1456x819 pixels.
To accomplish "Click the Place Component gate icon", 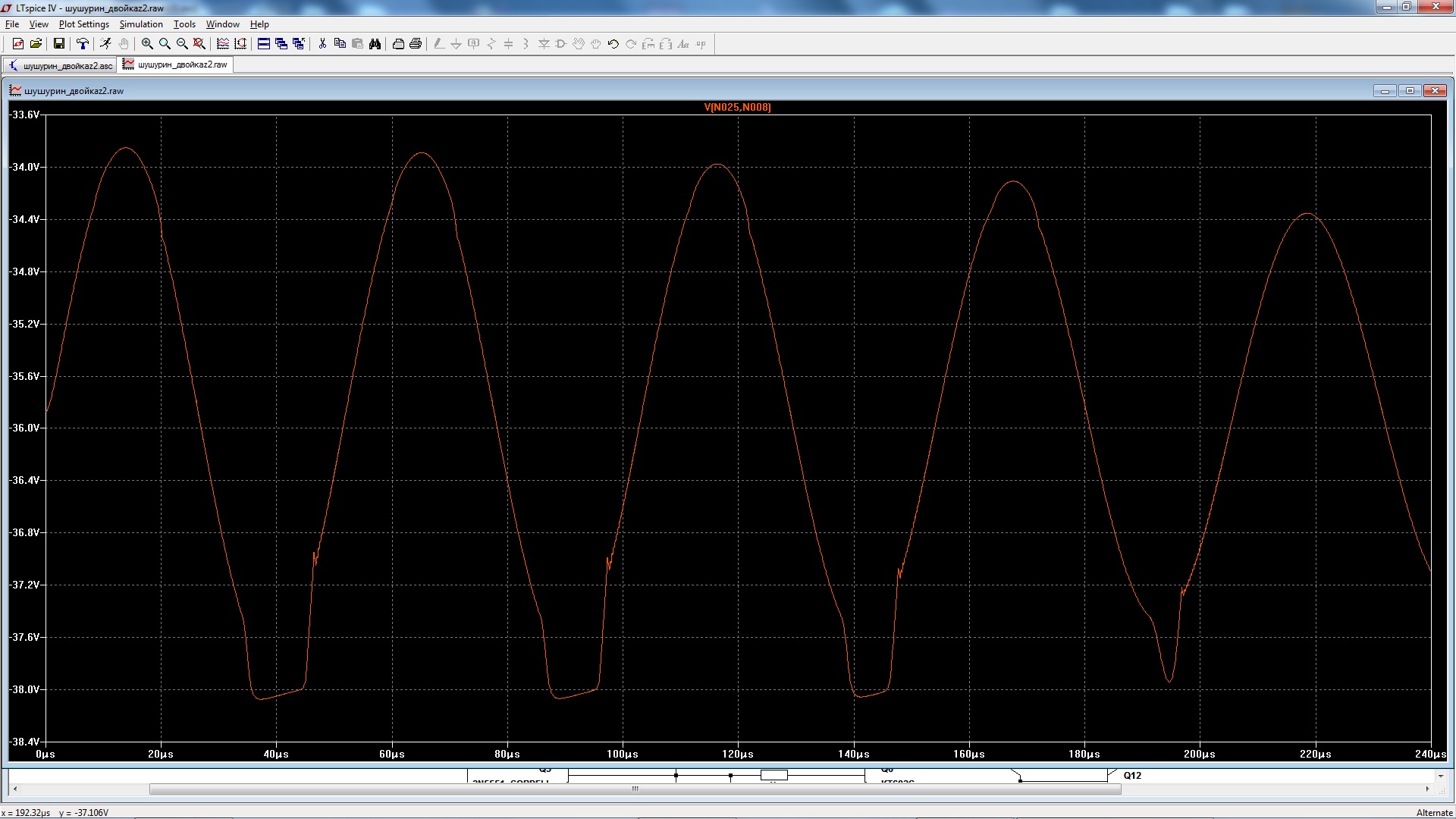I will [x=561, y=44].
